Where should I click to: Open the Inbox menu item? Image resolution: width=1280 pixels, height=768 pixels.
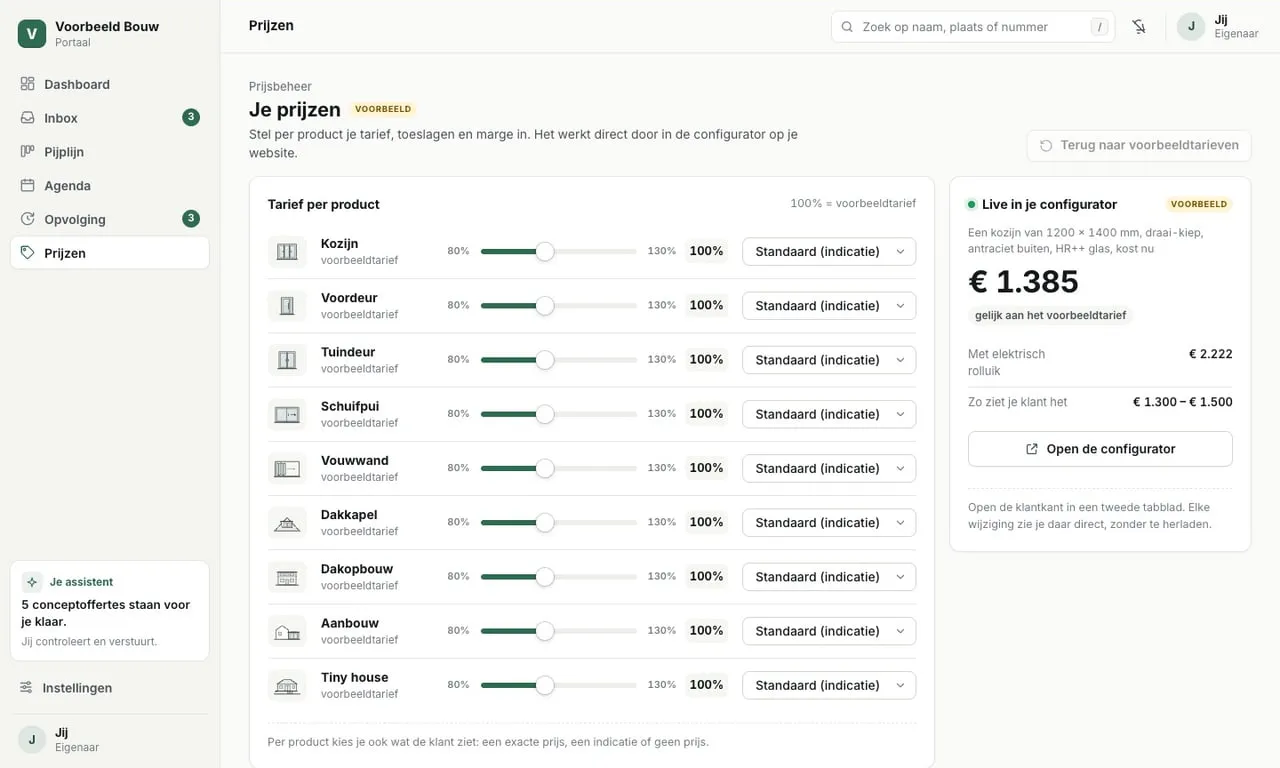pos(110,118)
